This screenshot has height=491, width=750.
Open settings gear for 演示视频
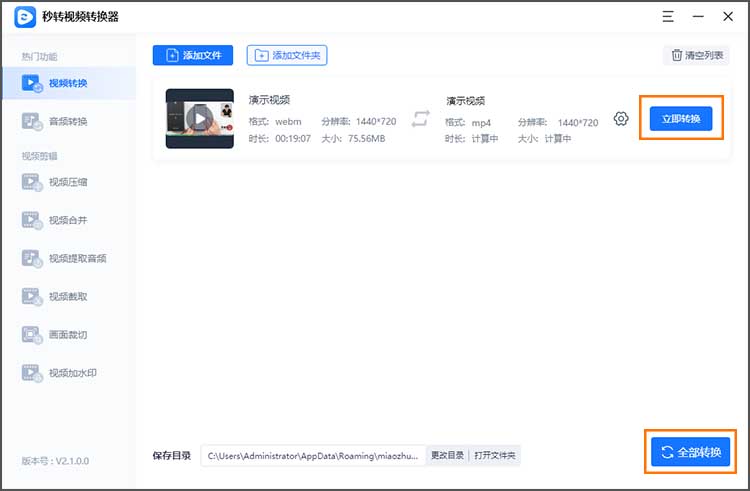[621, 119]
